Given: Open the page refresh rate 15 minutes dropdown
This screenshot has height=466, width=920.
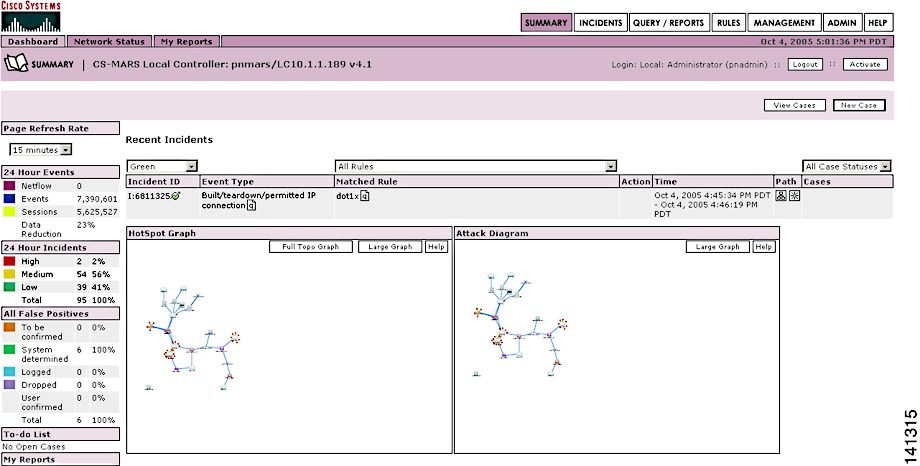Looking at the screenshot, I should [x=40, y=150].
